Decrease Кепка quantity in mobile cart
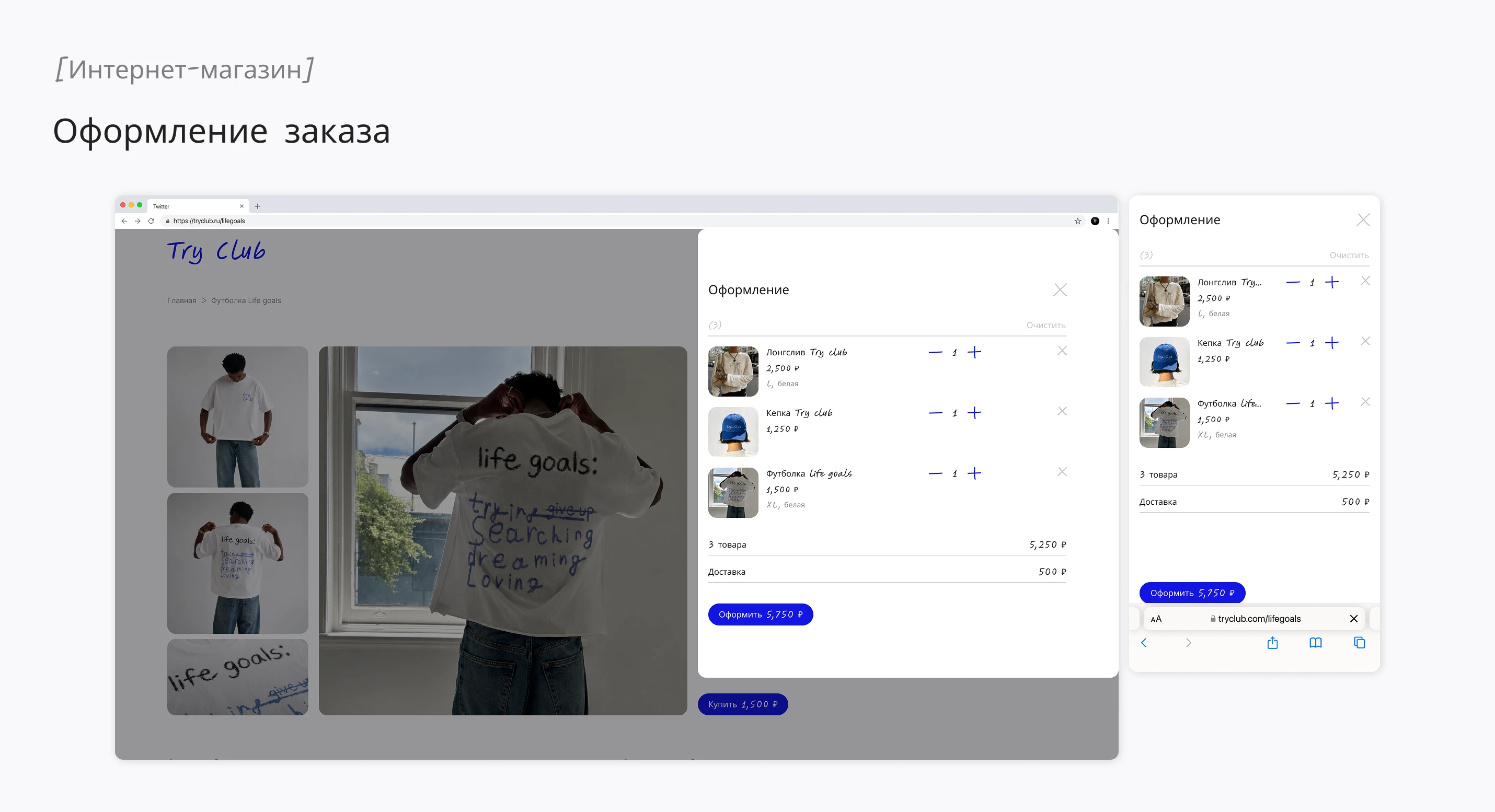 pyautogui.click(x=1293, y=343)
